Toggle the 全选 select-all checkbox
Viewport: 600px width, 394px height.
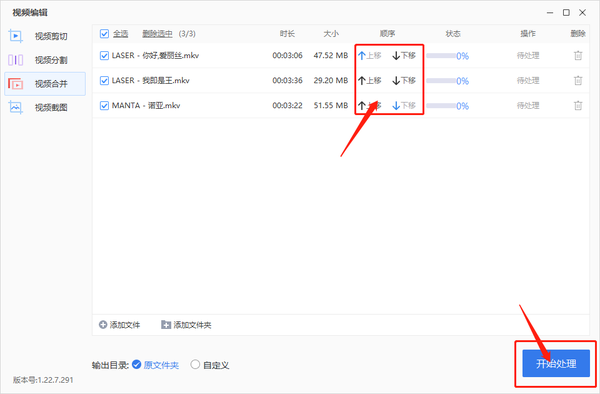click(x=104, y=34)
